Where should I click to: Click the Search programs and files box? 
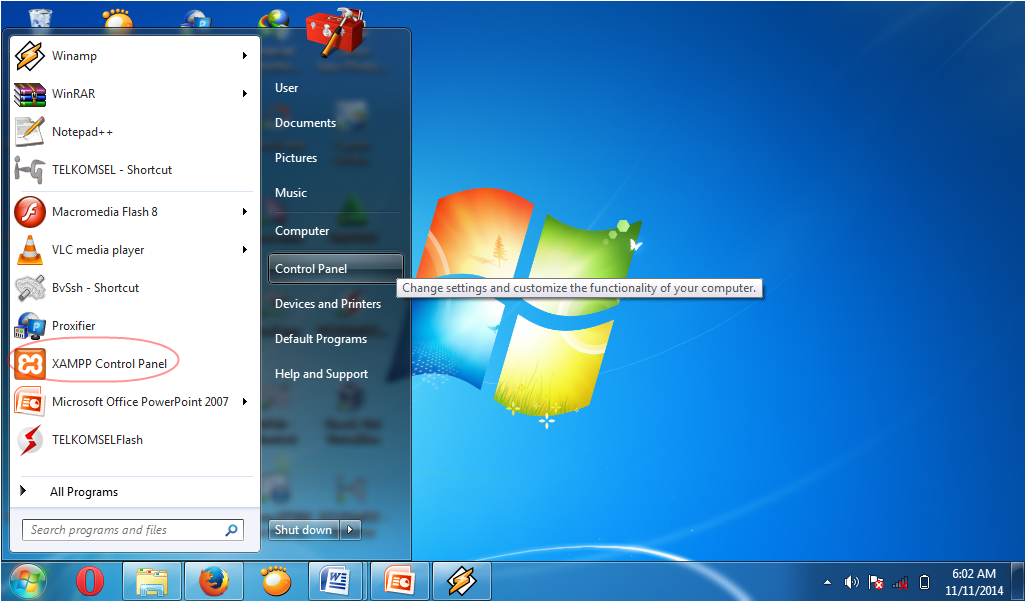(124, 530)
